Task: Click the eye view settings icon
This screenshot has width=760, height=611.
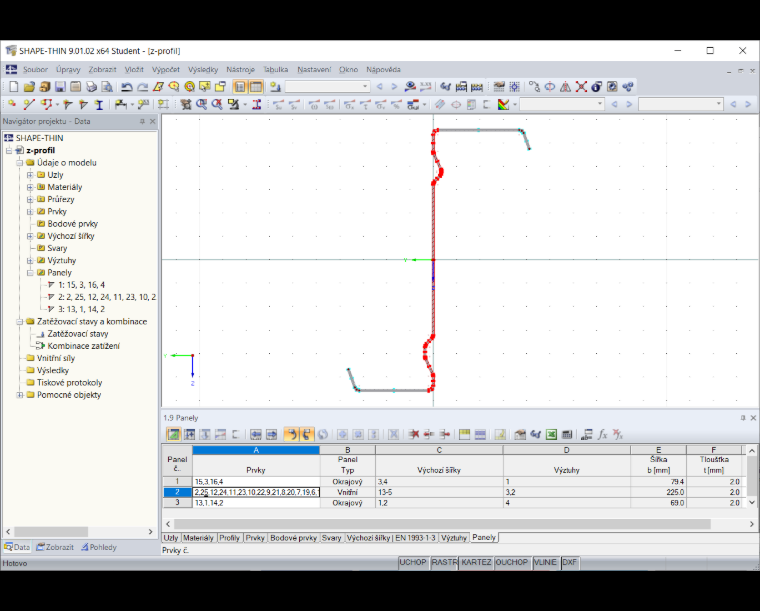Action: [x=410, y=87]
